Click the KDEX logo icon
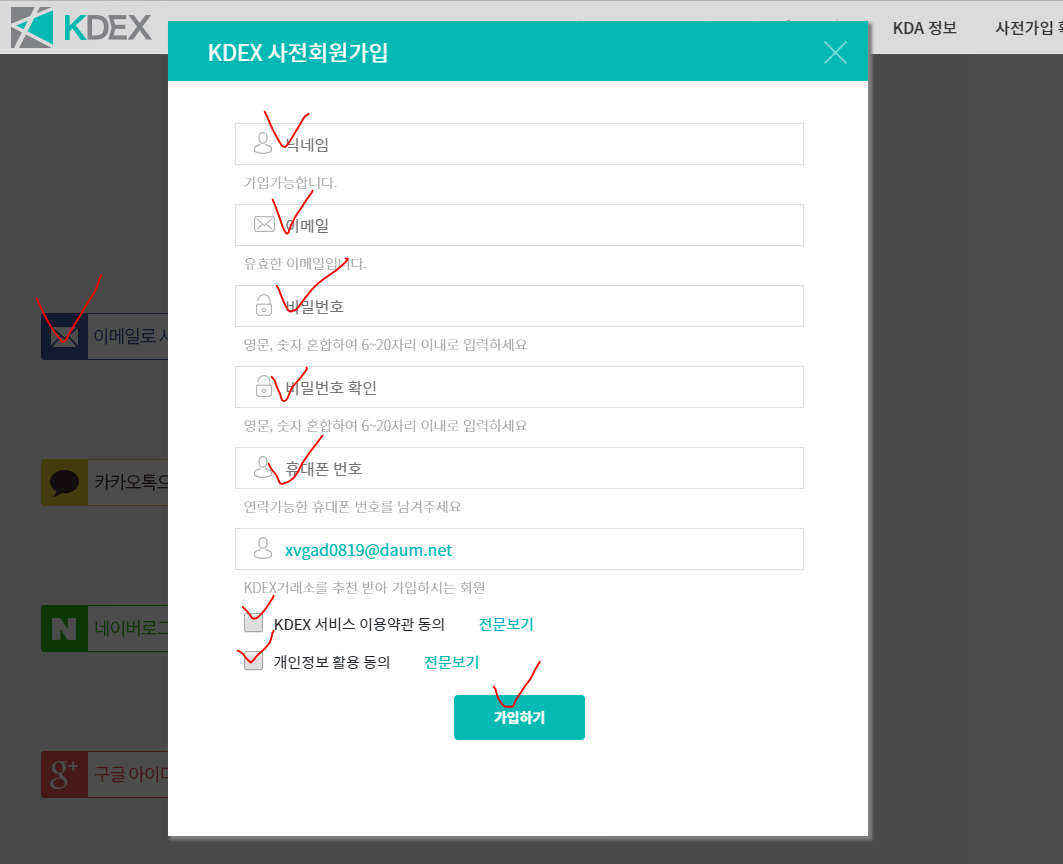The image size is (1063, 864). pos(32,27)
